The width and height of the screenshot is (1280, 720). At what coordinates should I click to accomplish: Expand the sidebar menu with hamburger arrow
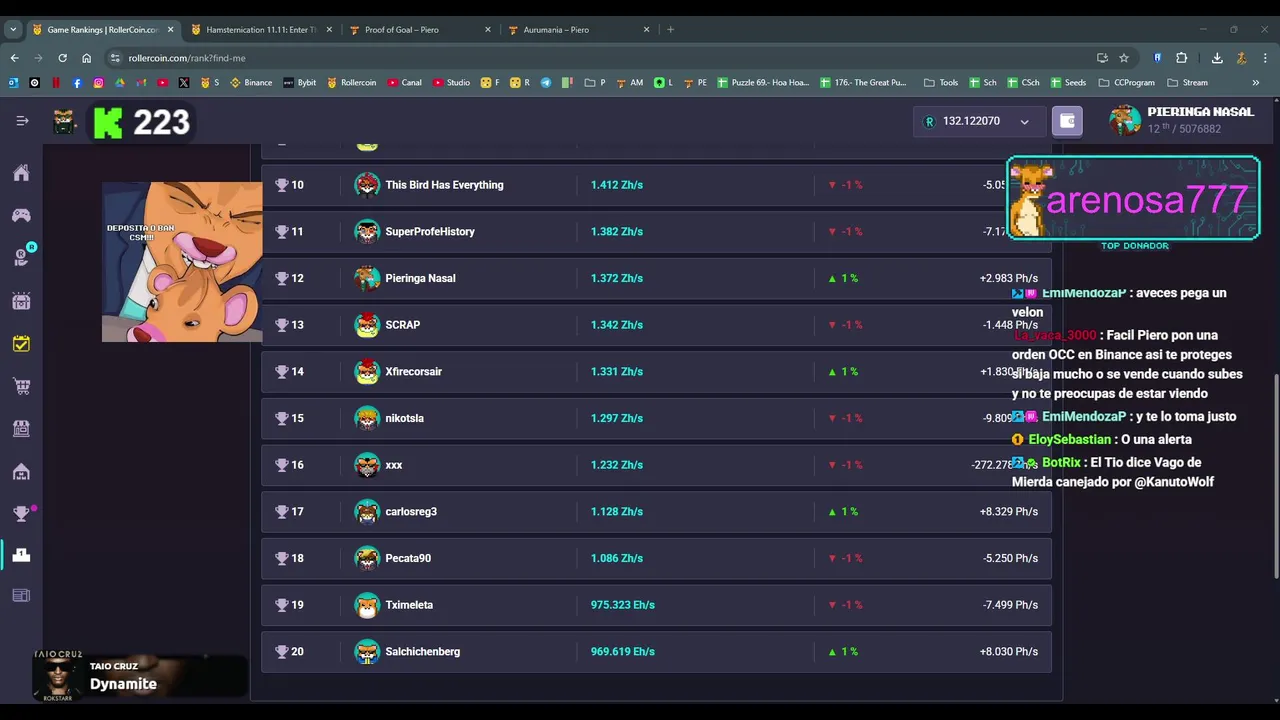point(22,121)
